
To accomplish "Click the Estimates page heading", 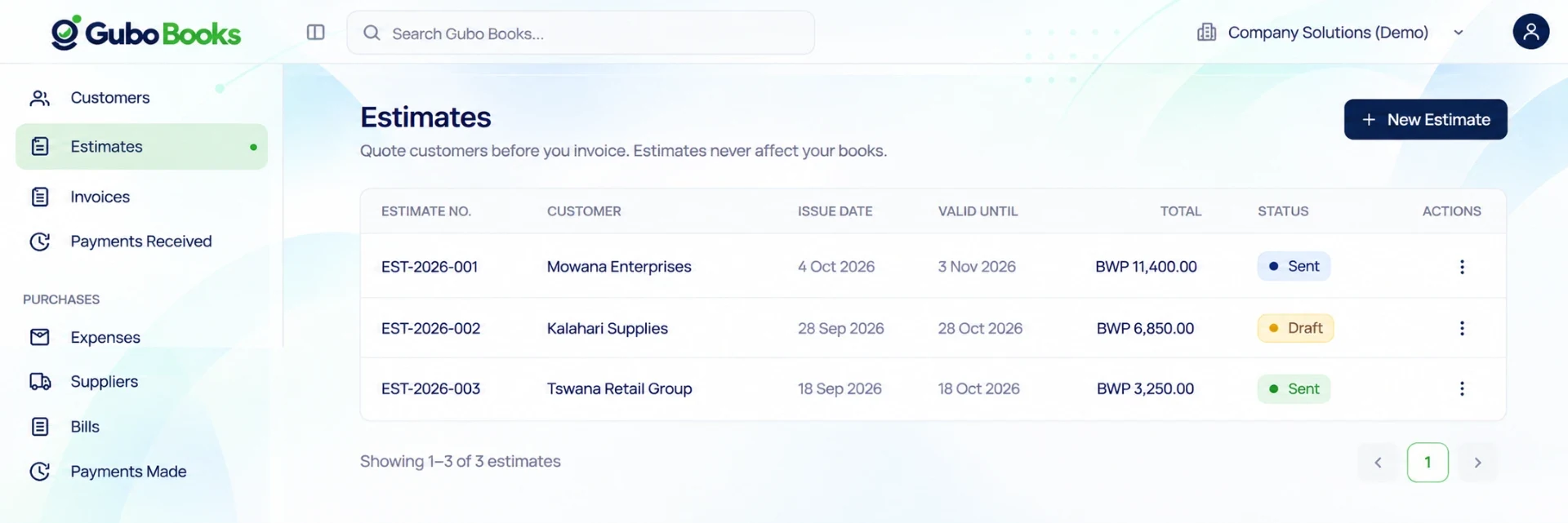I will tap(425, 117).
